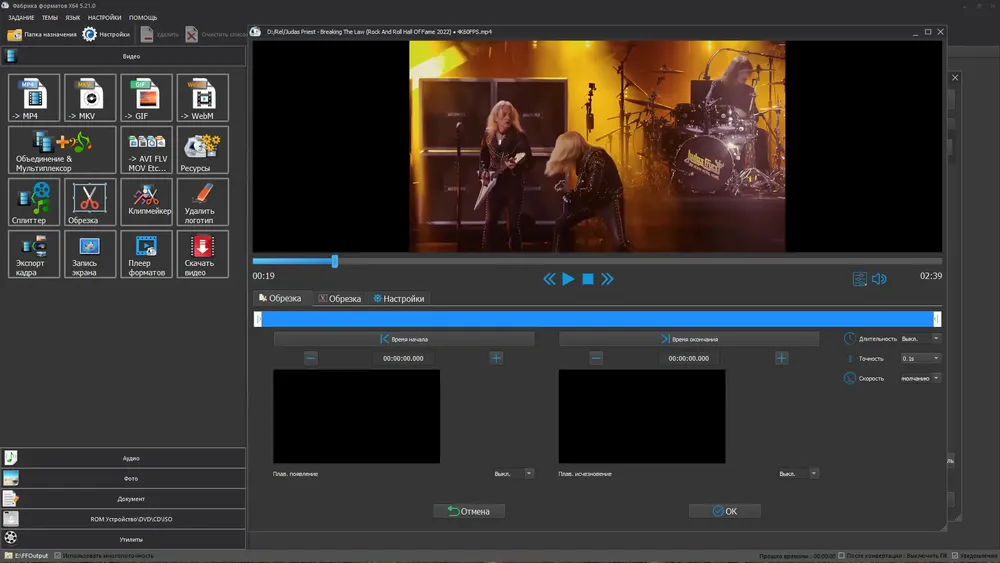Open the Скорость dropdown
Viewport: 1000px width, 563px height.
click(x=921, y=378)
